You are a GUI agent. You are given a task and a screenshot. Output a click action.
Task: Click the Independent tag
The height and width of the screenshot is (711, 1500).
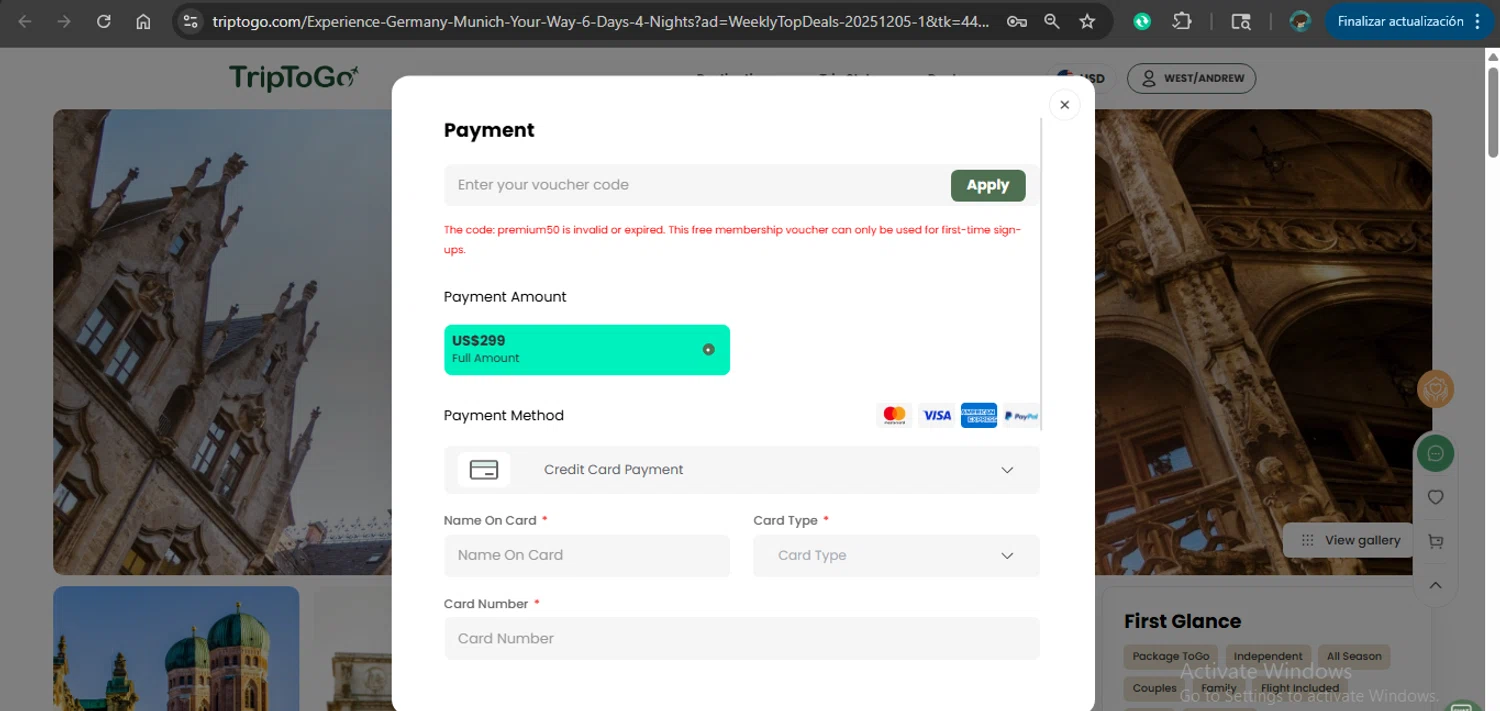(1268, 657)
